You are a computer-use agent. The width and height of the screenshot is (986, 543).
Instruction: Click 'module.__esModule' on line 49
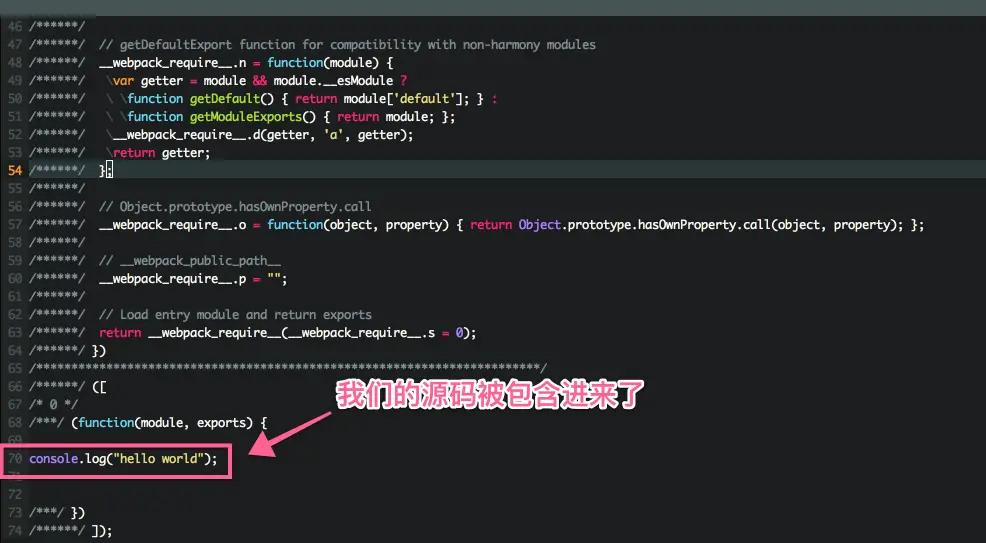[x=333, y=81]
